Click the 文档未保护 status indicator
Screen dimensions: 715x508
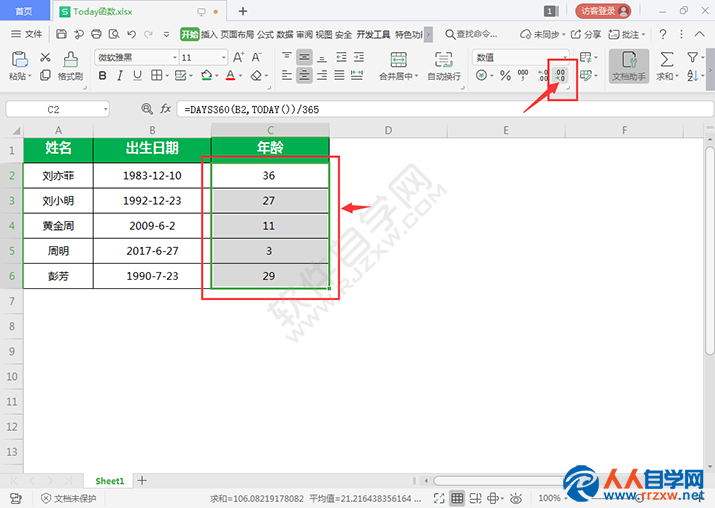(x=69, y=498)
